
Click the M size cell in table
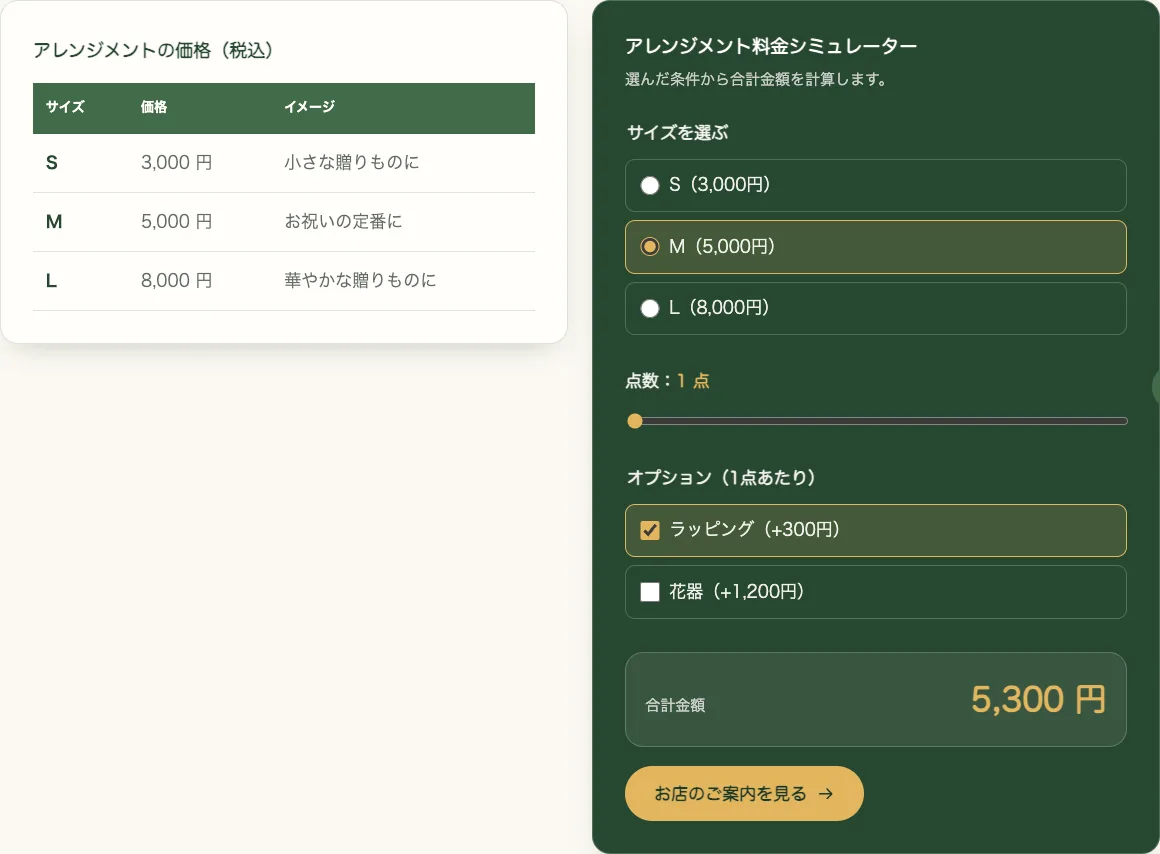click(54, 221)
